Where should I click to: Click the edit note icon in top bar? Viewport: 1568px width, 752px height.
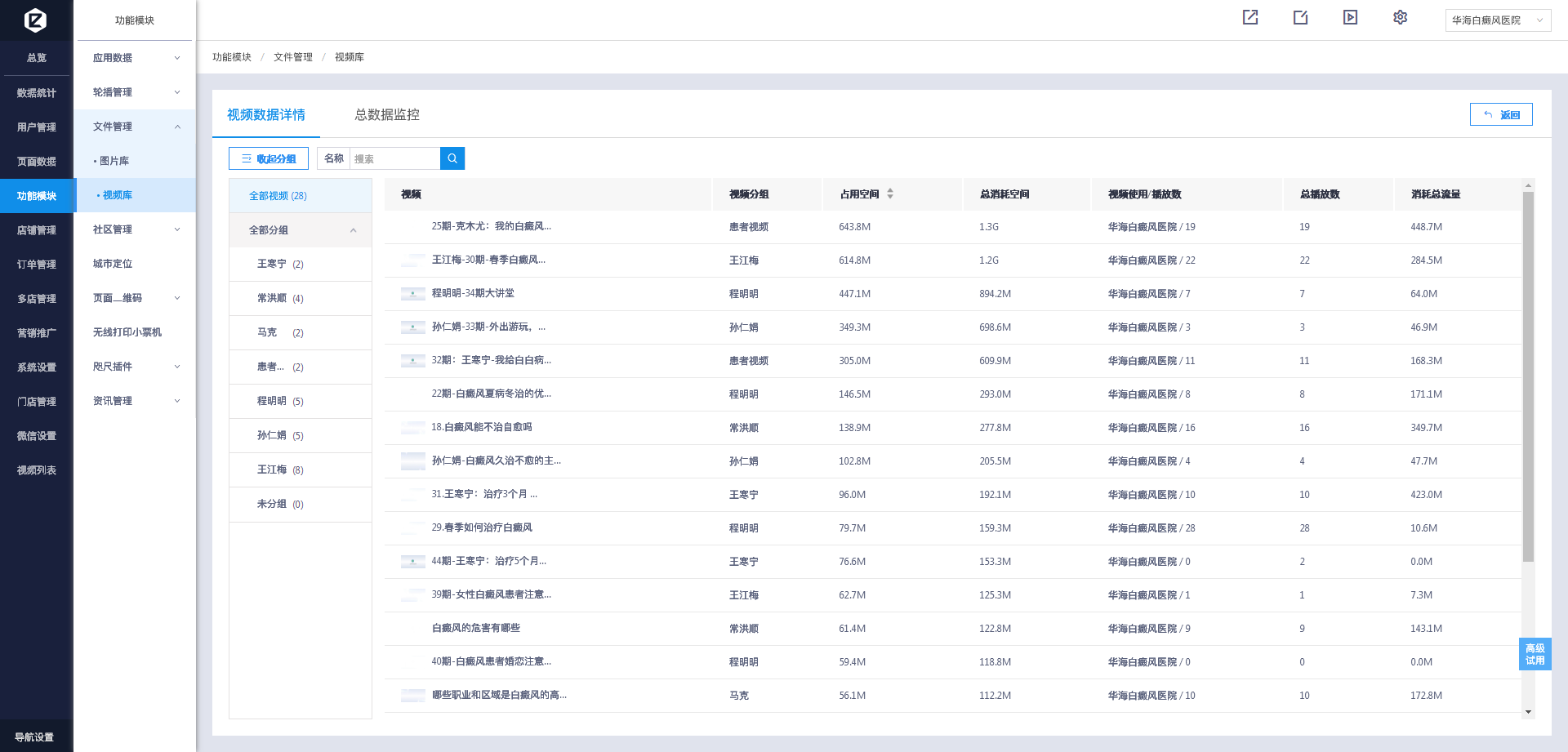pyautogui.click(x=1300, y=17)
